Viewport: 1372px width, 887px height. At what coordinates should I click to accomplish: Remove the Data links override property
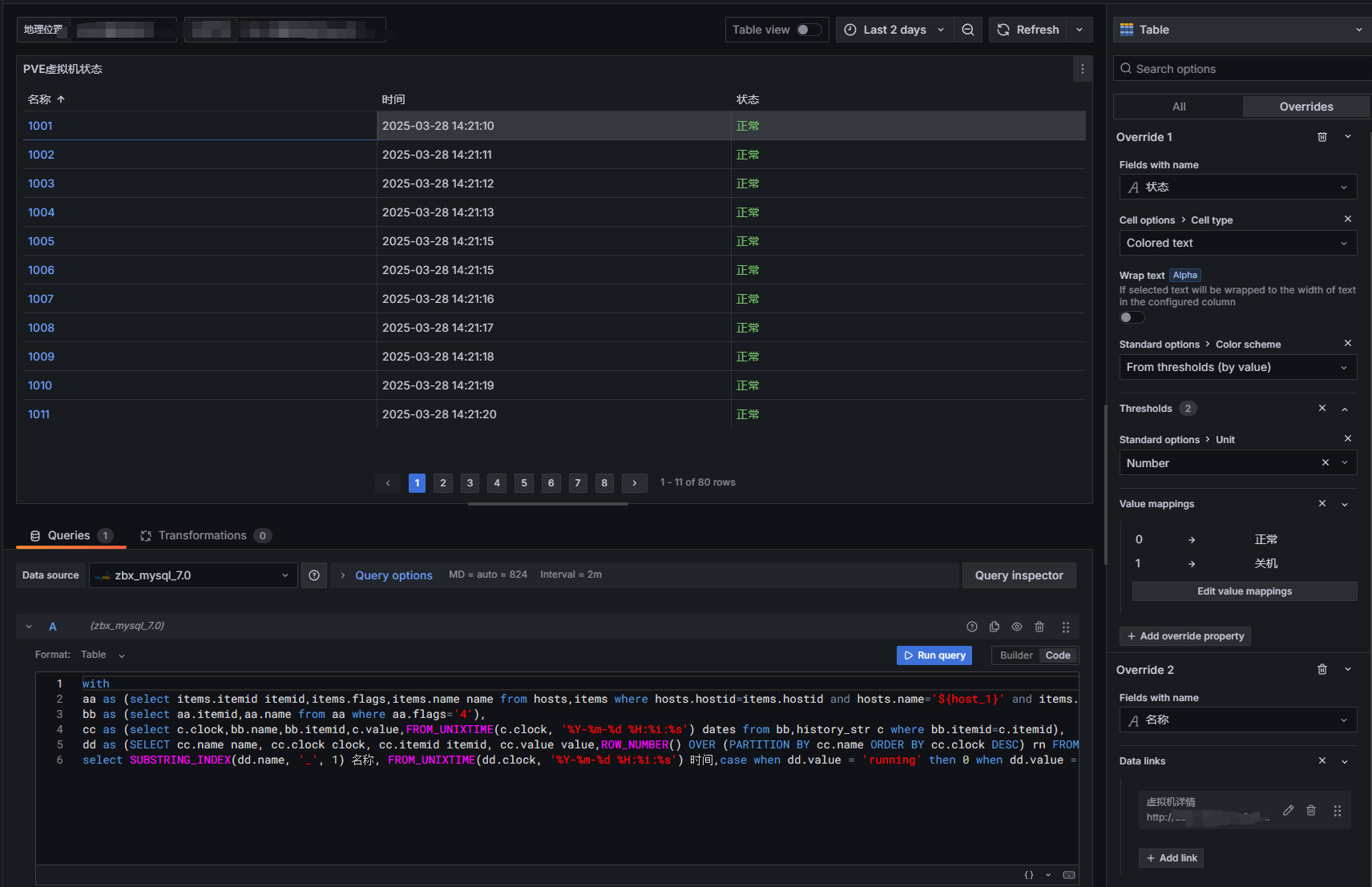pyautogui.click(x=1322, y=761)
